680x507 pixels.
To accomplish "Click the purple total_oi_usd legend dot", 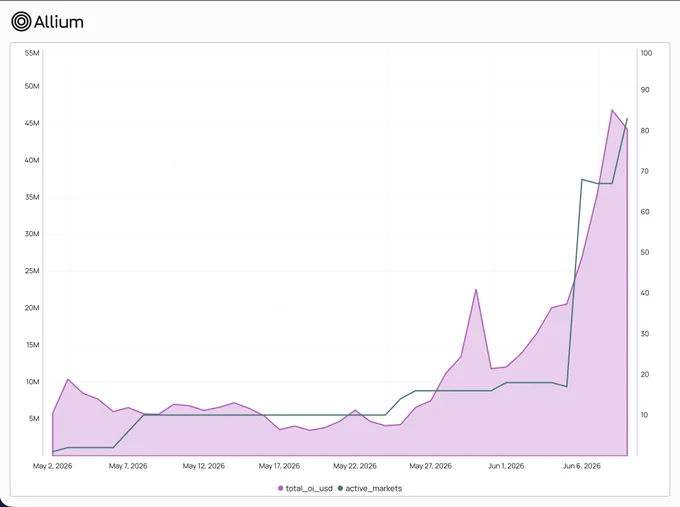I will click(x=281, y=488).
